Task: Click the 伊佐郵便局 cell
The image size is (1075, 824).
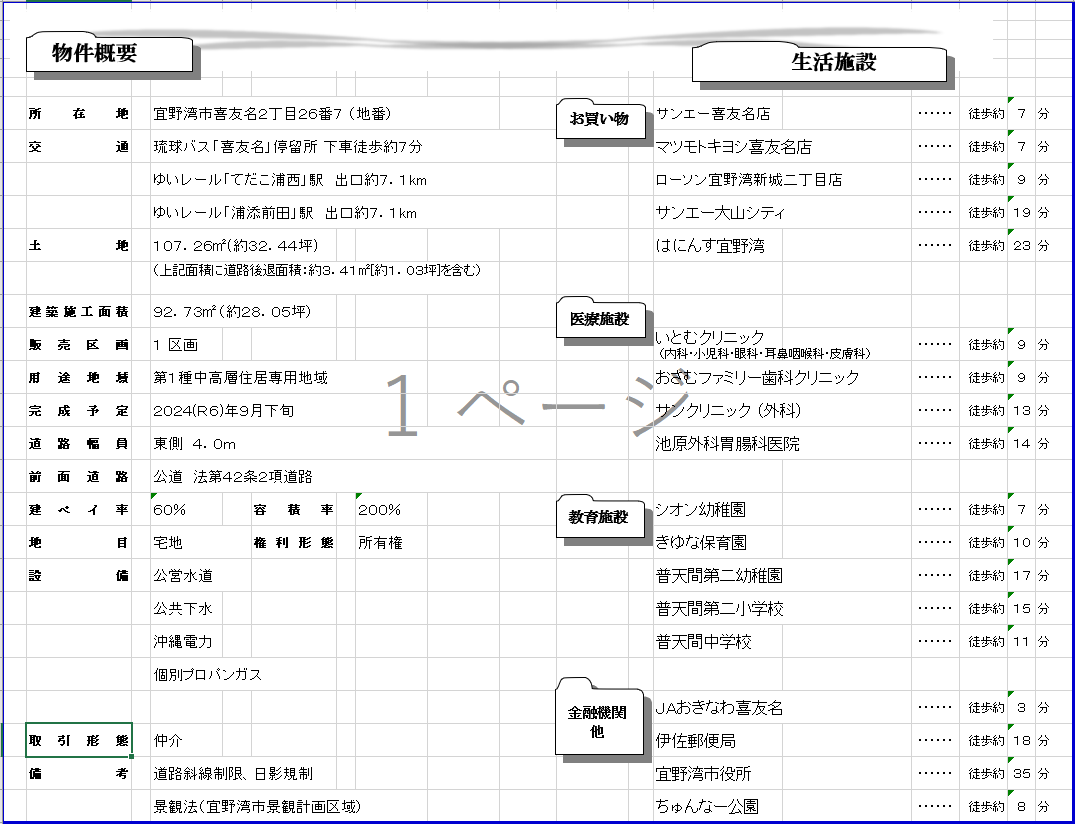Action: [x=696, y=741]
